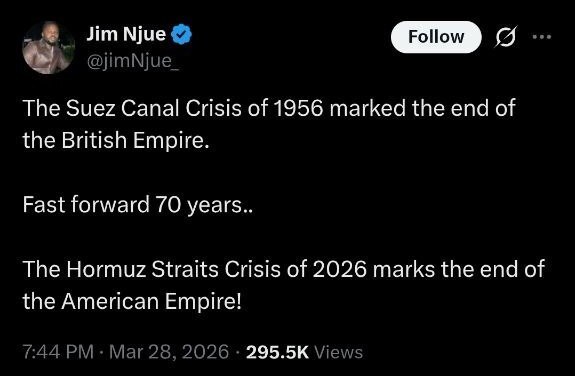Image resolution: width=575 pixels, height=376 pixels.
Task: Click the blue verified badge
Action: pyautogui.click(x=182, y=34)
